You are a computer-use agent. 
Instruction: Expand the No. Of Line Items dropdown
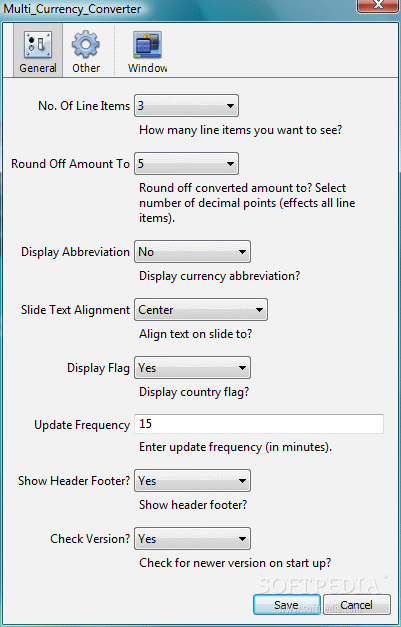[x=186, y=106]
